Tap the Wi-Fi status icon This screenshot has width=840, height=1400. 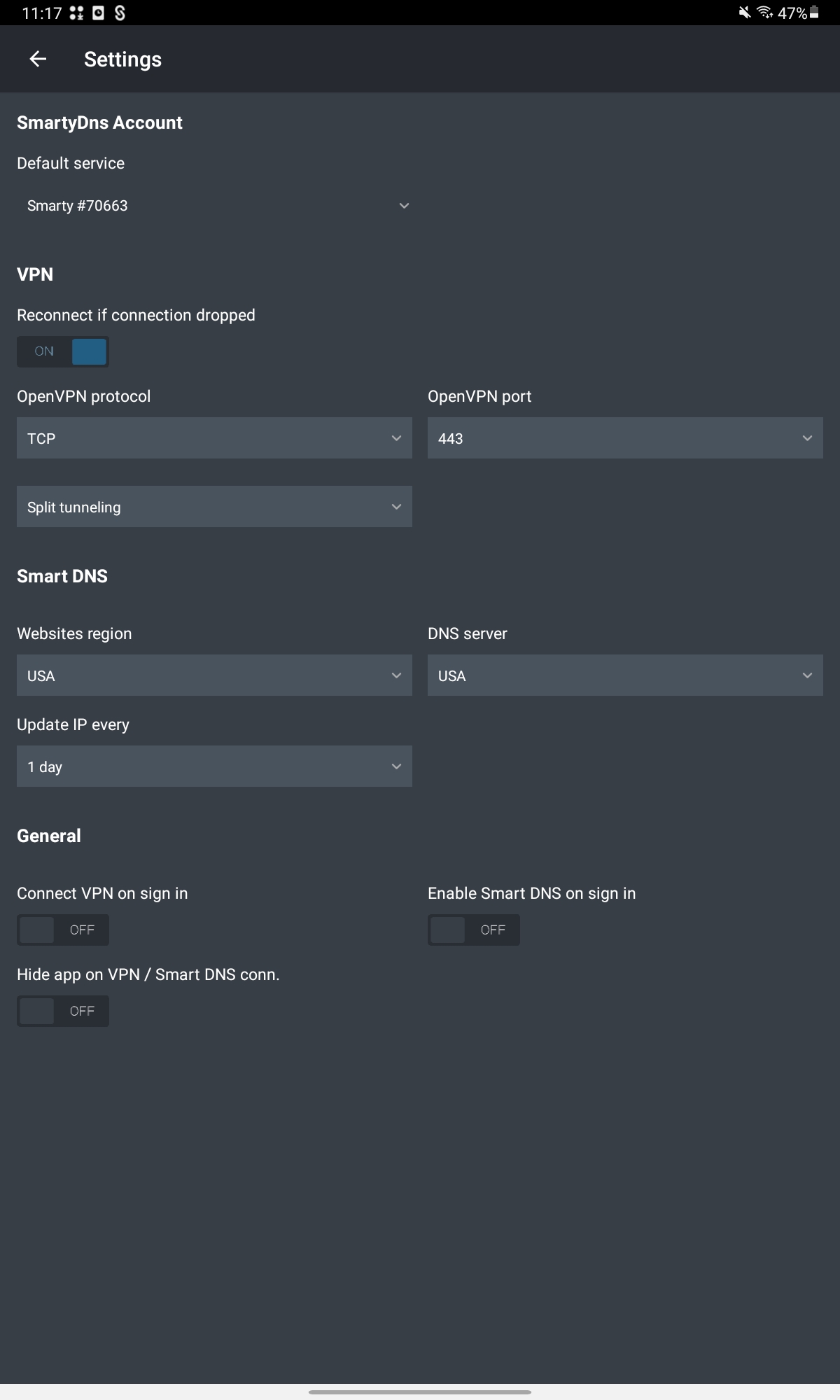(x=764, y=13)
